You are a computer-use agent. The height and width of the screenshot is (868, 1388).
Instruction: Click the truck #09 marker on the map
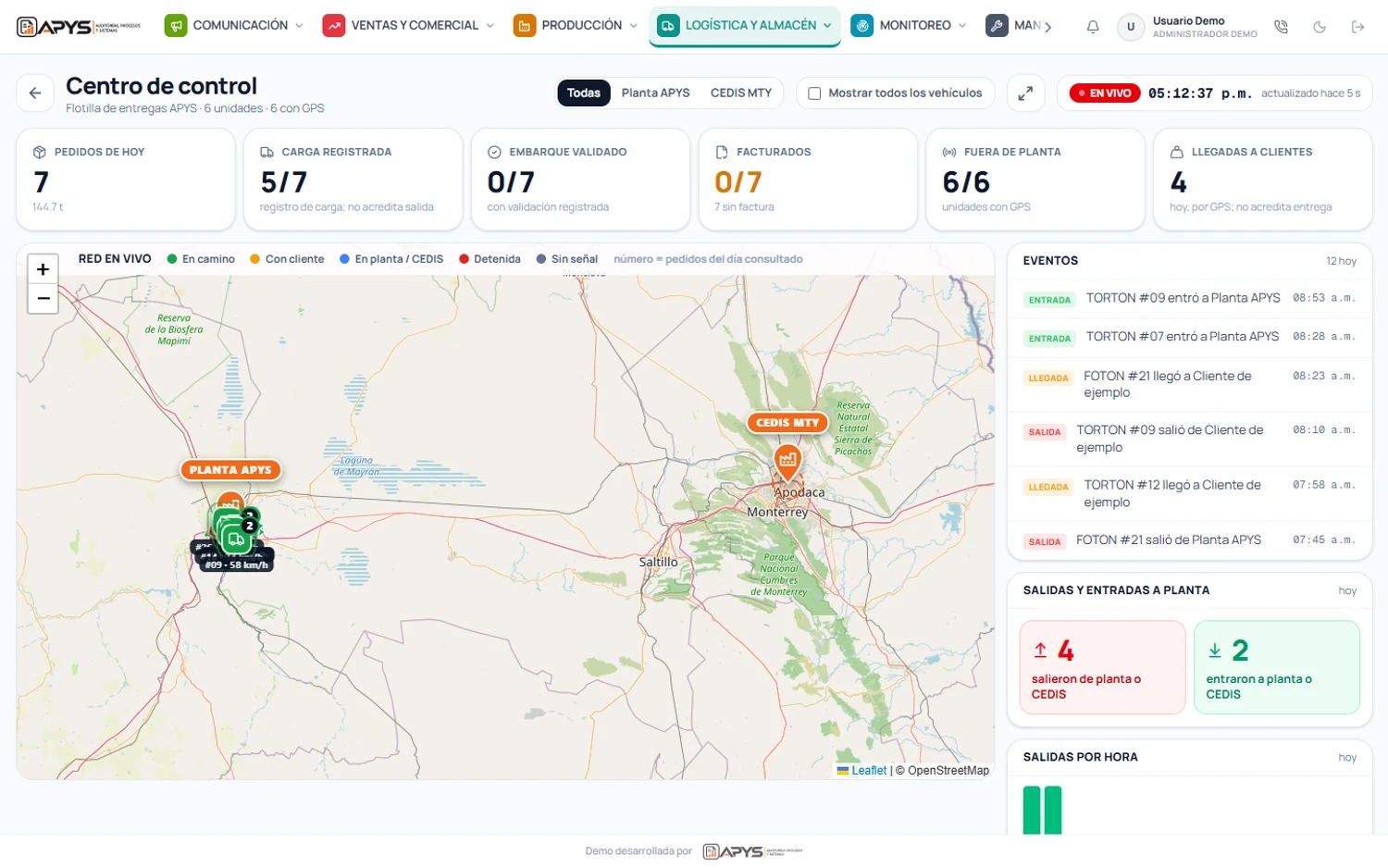pos(237,539)
